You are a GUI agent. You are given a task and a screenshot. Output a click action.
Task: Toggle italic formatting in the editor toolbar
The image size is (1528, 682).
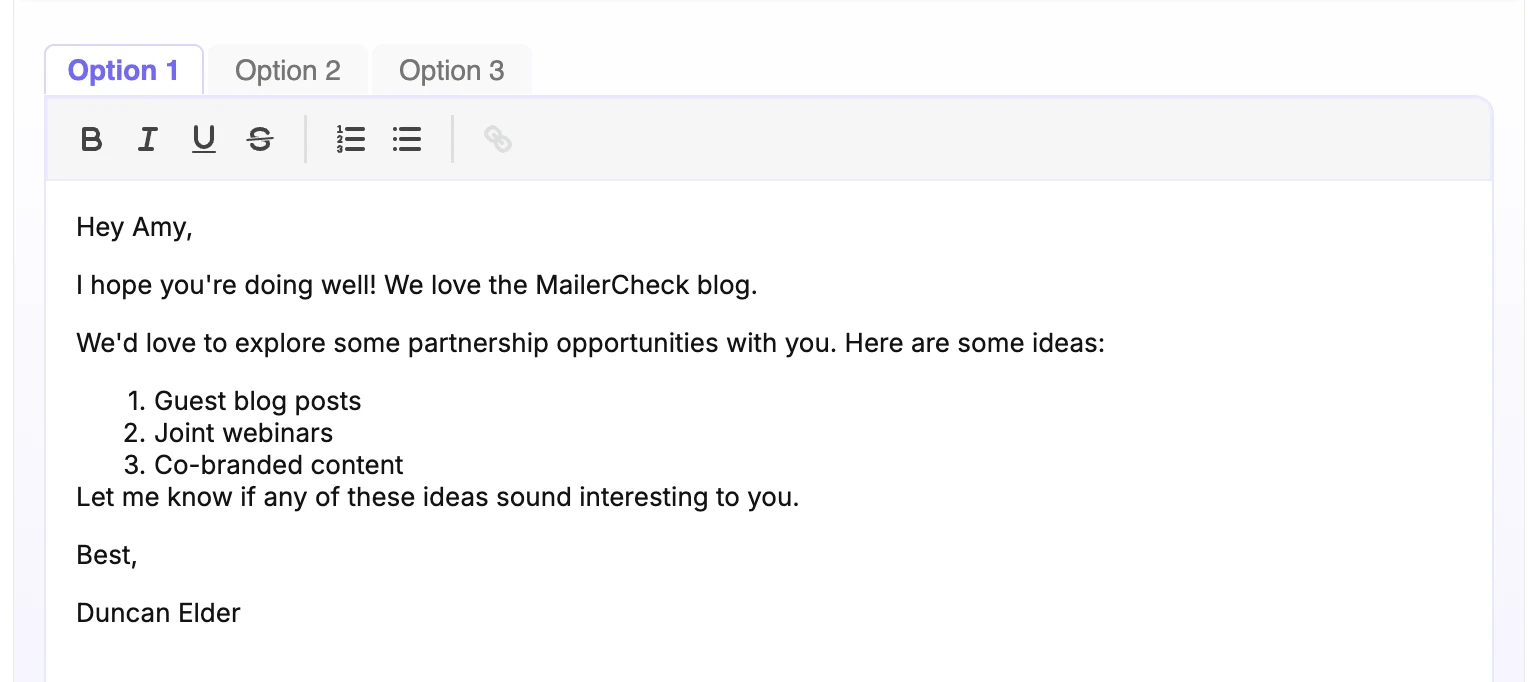tap(148, 139)
